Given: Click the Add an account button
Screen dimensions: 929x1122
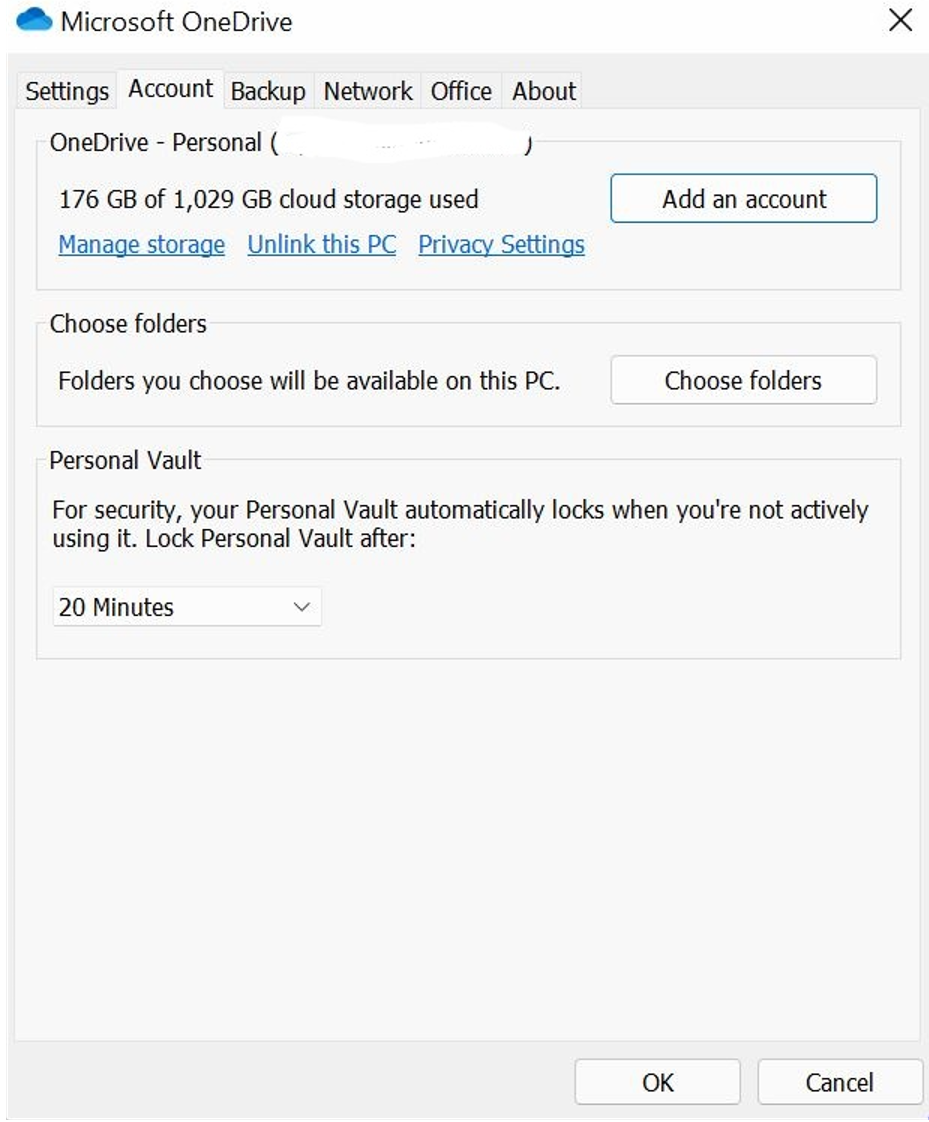Looking at the screenshot, I should [744, 198].
